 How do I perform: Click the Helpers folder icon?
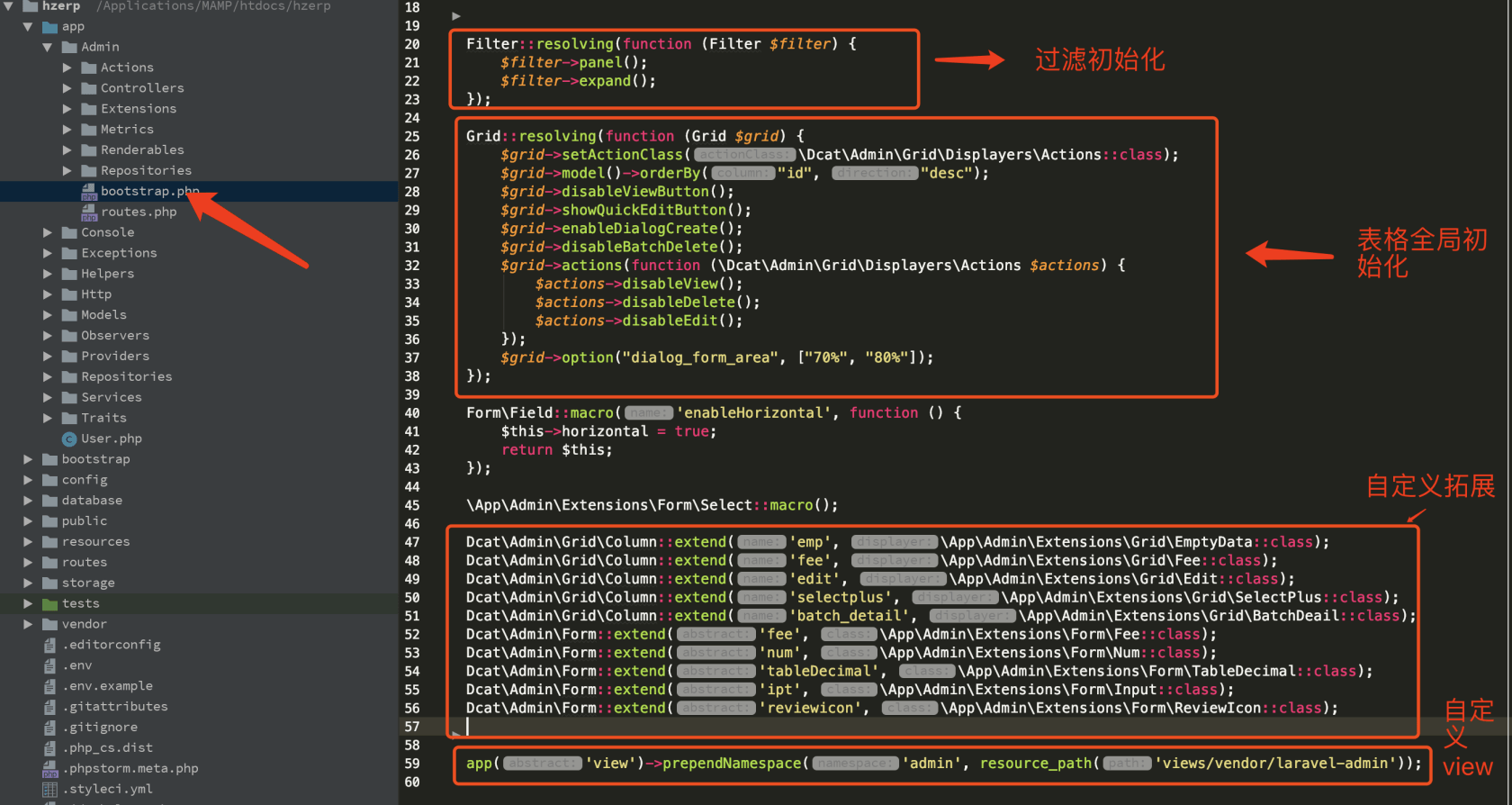click(x=69, y=274)
